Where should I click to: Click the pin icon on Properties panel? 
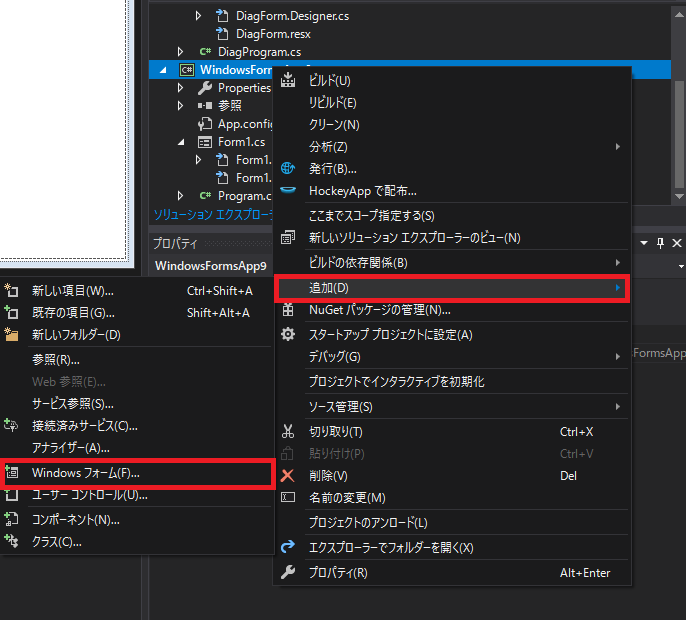click(x=660, y=243)
